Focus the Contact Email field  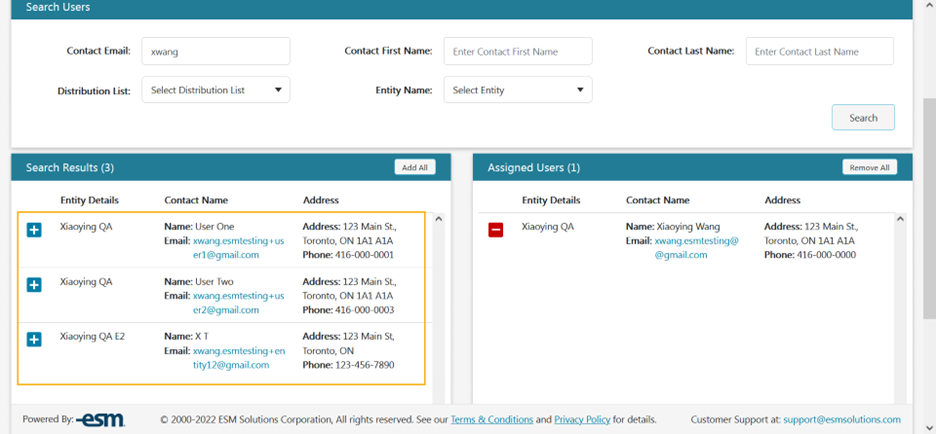[215, 51]
